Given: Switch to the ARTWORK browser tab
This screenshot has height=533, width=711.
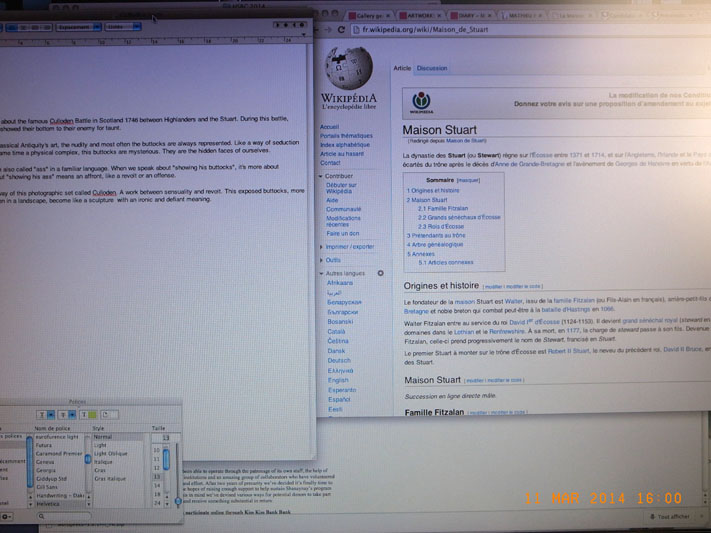Looking at the screenshot, I should (x=420, y=15).
